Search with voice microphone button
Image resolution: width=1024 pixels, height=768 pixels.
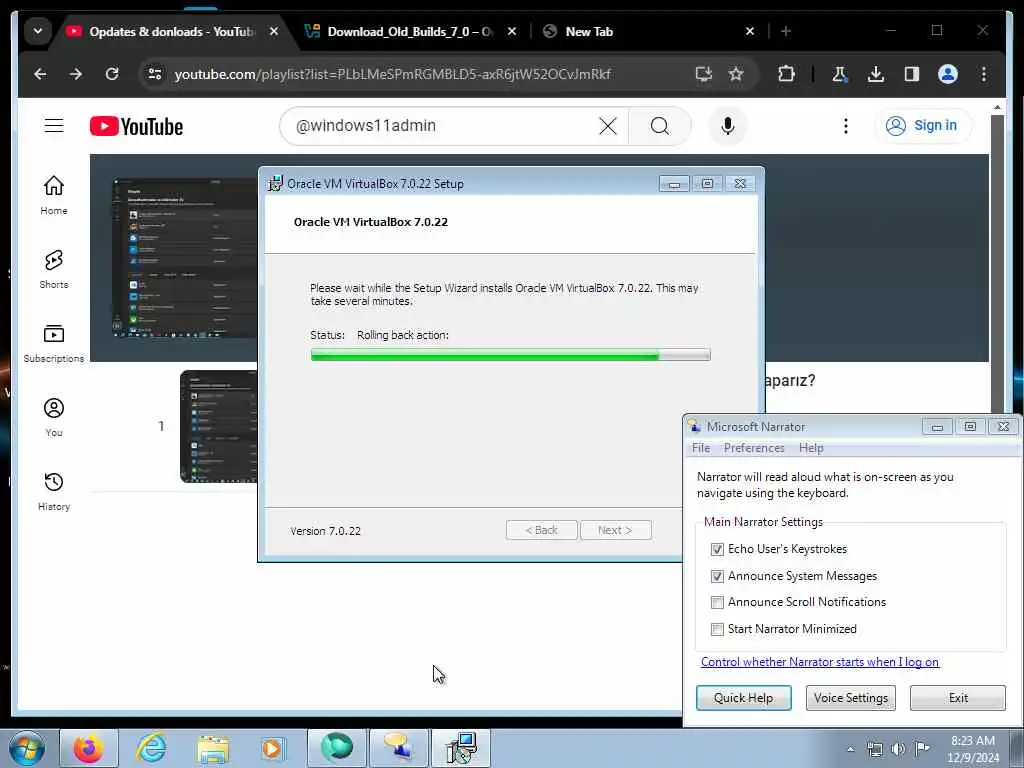[x=728, y=126]
